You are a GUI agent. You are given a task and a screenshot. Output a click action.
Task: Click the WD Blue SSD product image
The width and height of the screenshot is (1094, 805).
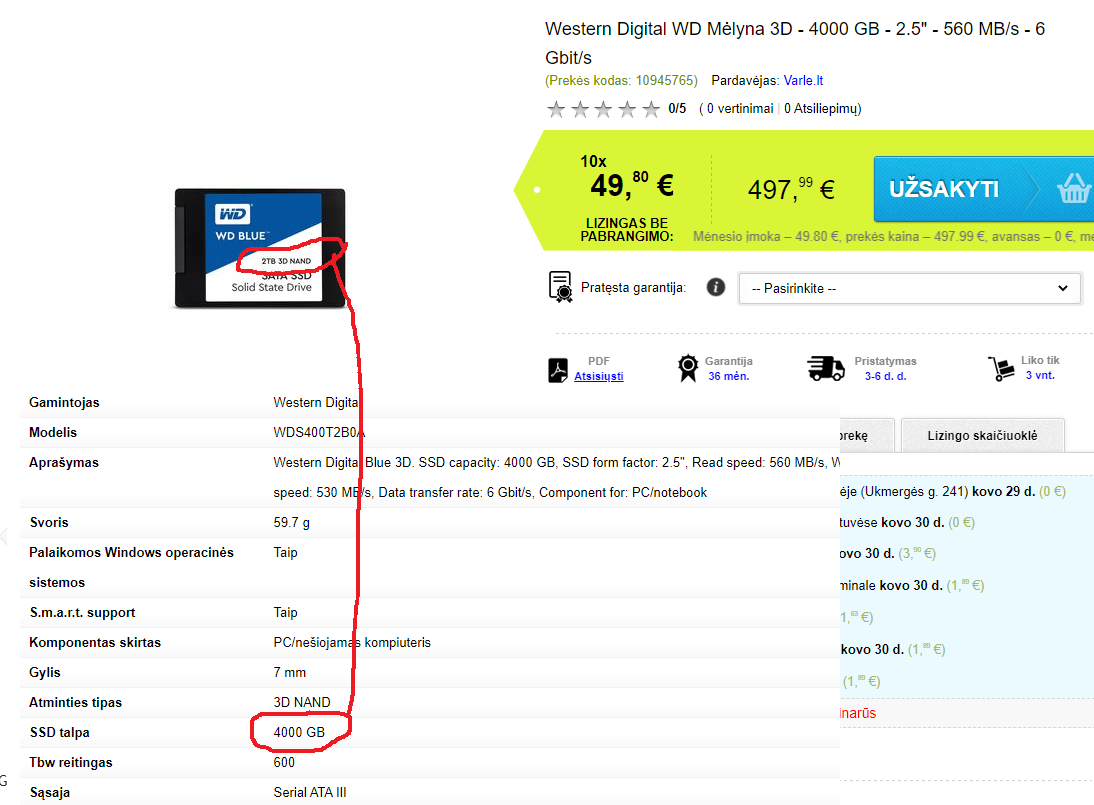[x=260, y=248]
